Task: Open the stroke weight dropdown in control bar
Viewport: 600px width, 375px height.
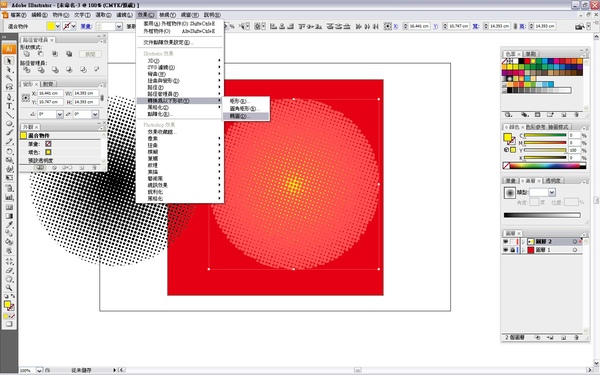Action: click(x=119, y=26)
